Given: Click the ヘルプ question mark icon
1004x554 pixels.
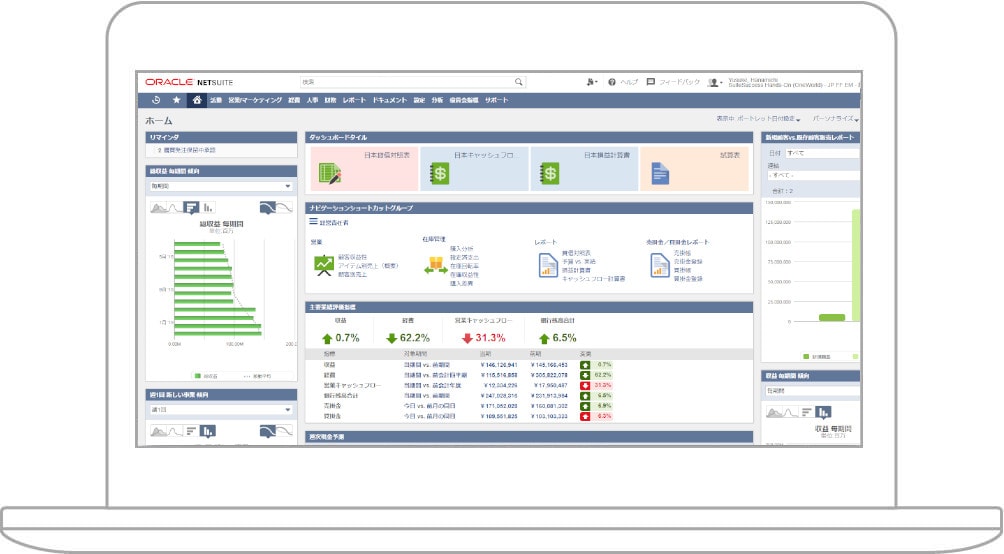Looking at the screenshot, I should [612, 82].
